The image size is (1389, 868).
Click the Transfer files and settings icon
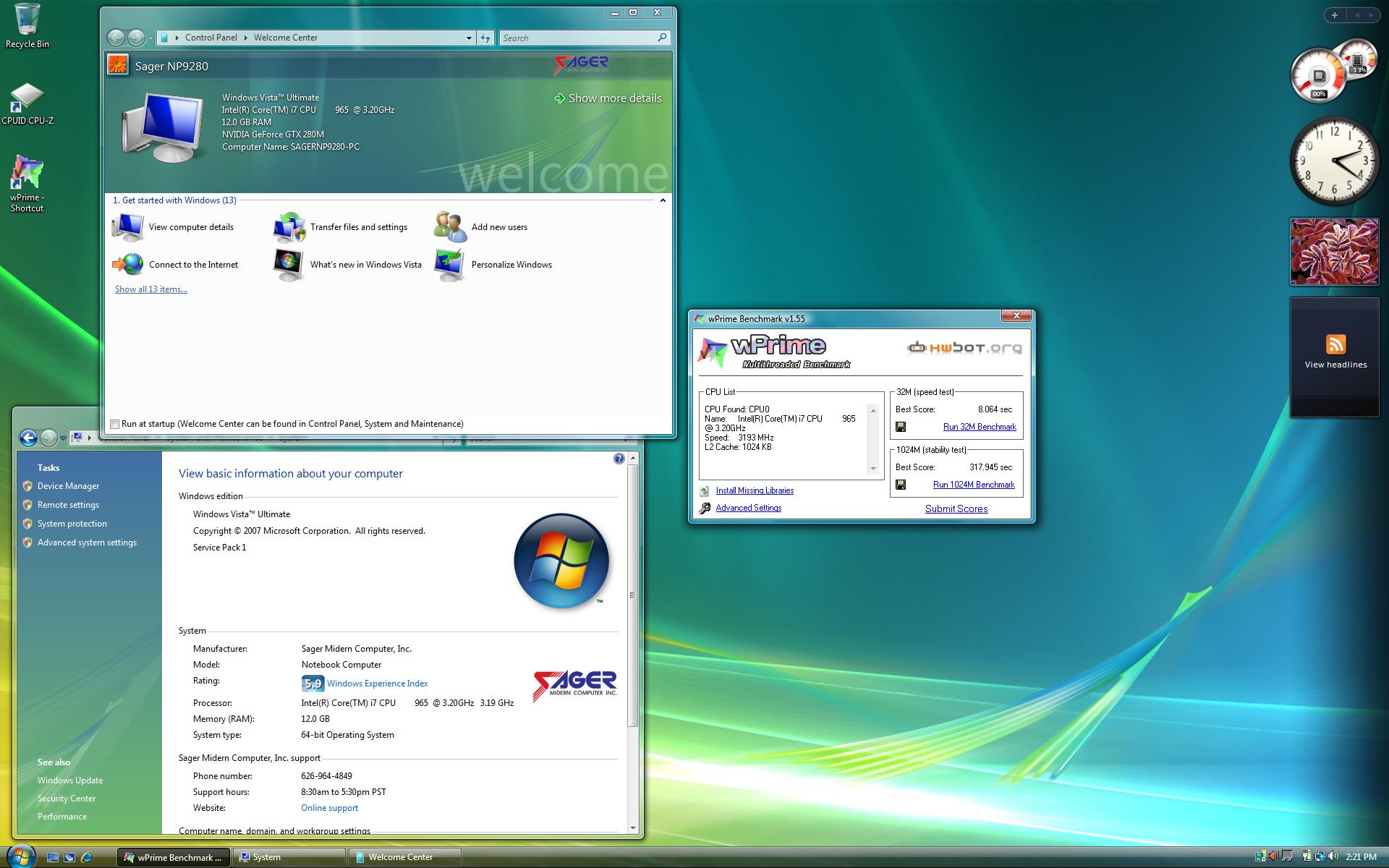point(289,227)
